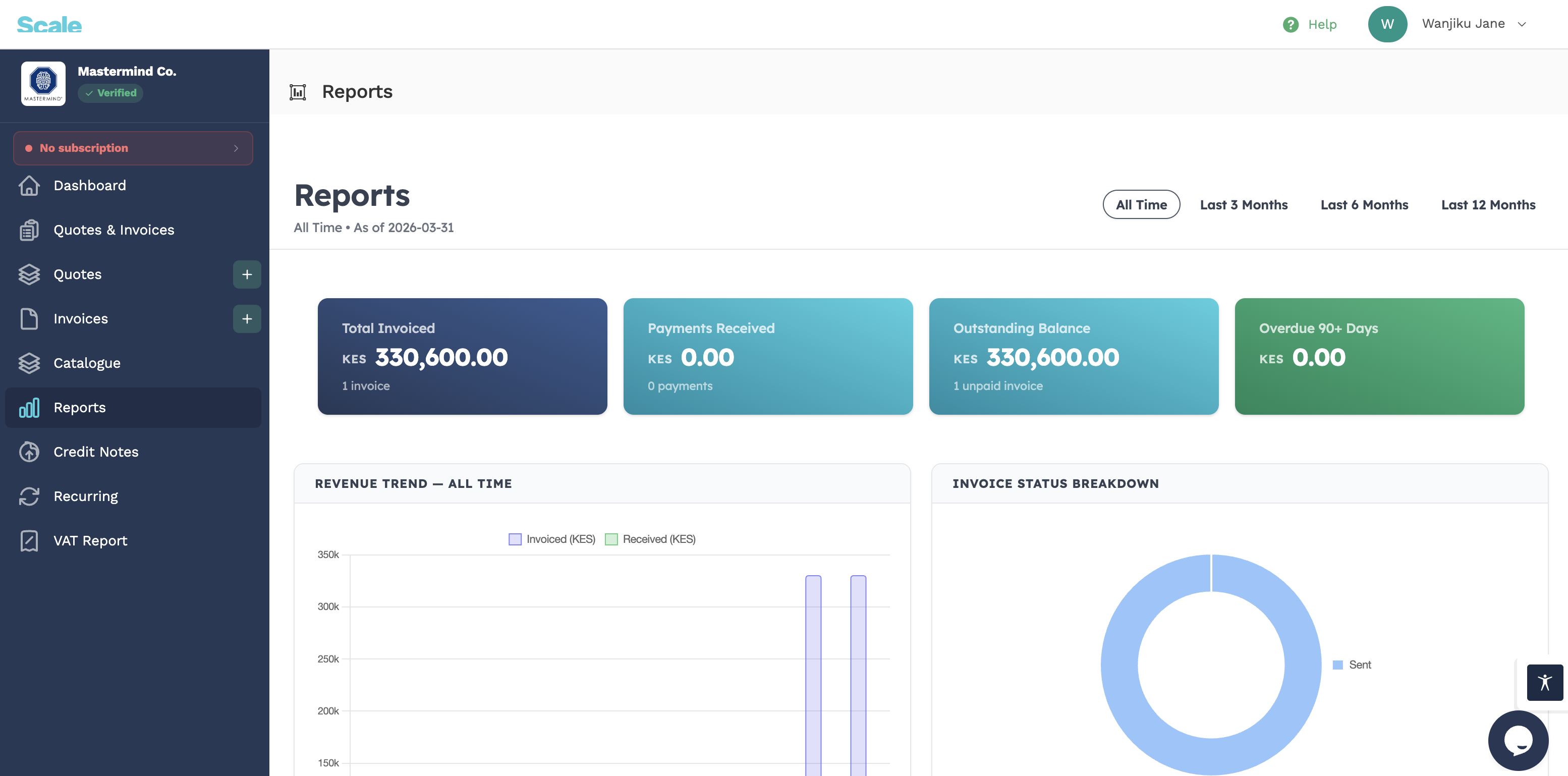The image size is (1568, 776).
Task: Expand the No subscription banner chevron
Action: (x=236, y=148)
